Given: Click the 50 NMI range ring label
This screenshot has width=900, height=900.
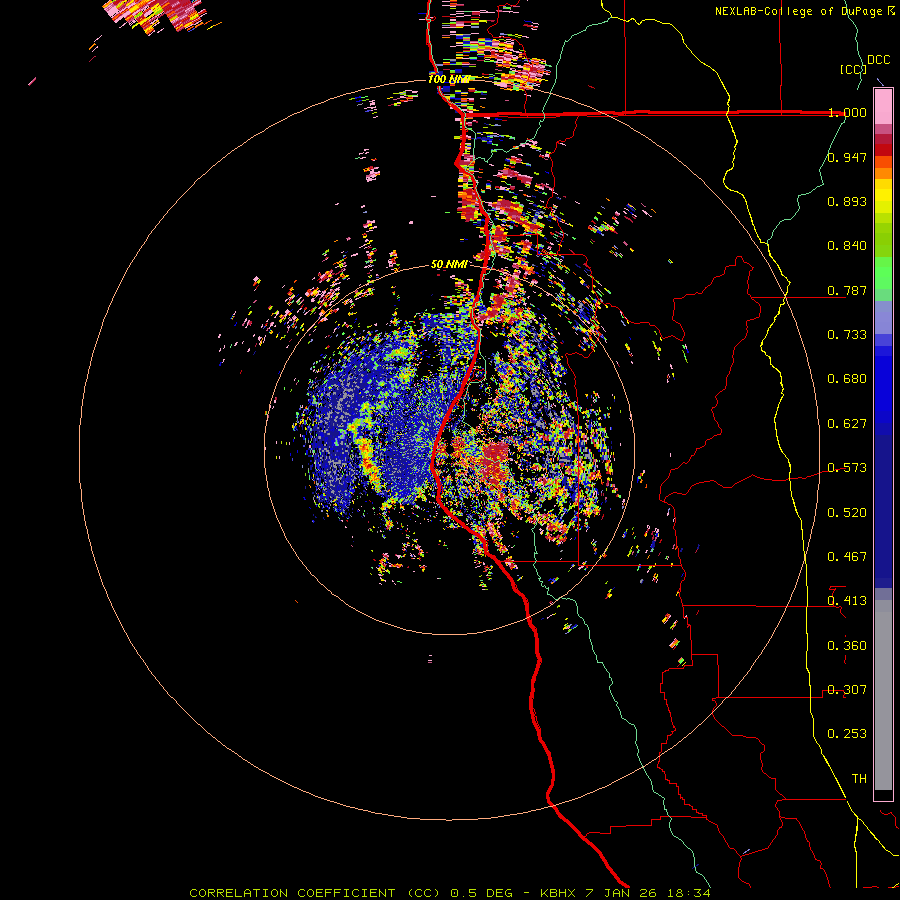Looking at the screenshot, I should 449,264.
